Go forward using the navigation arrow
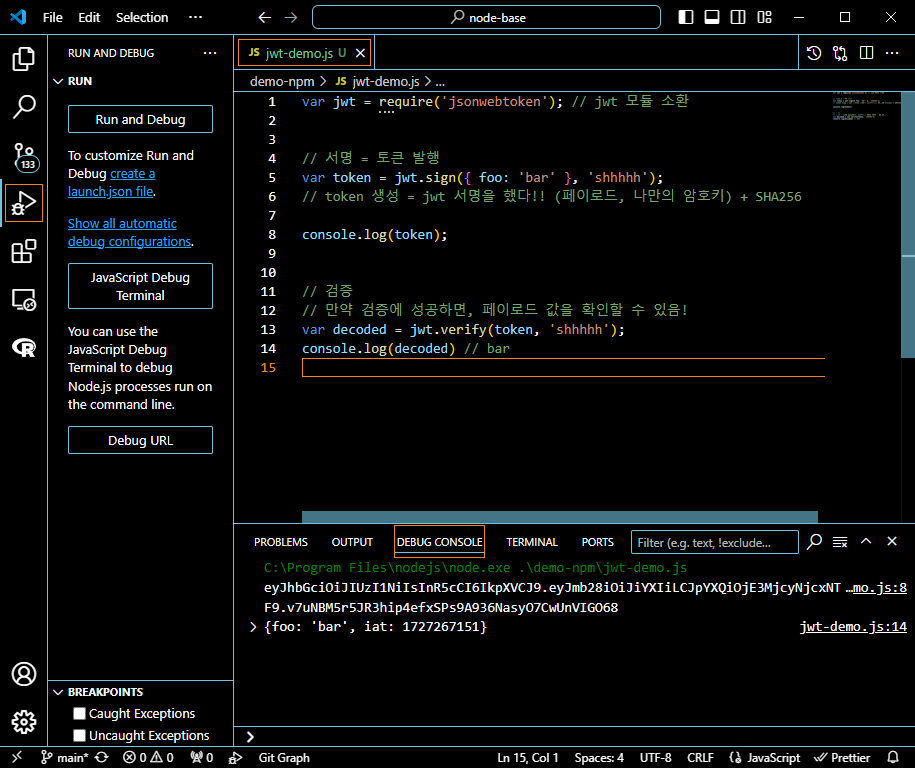915x768 pixels. [291, 18]
